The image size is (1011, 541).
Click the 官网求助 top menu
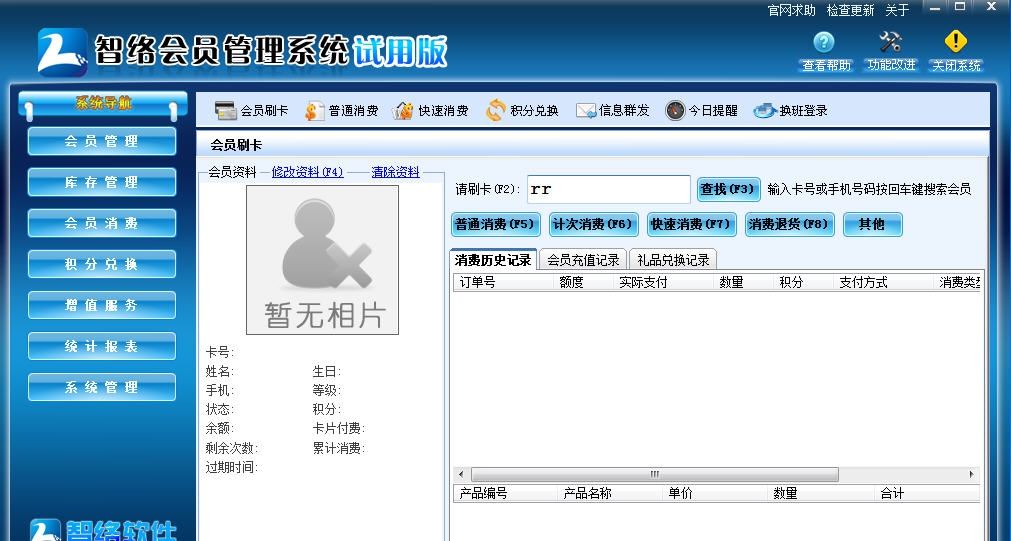pyautogui.click(x=792, y=10)
